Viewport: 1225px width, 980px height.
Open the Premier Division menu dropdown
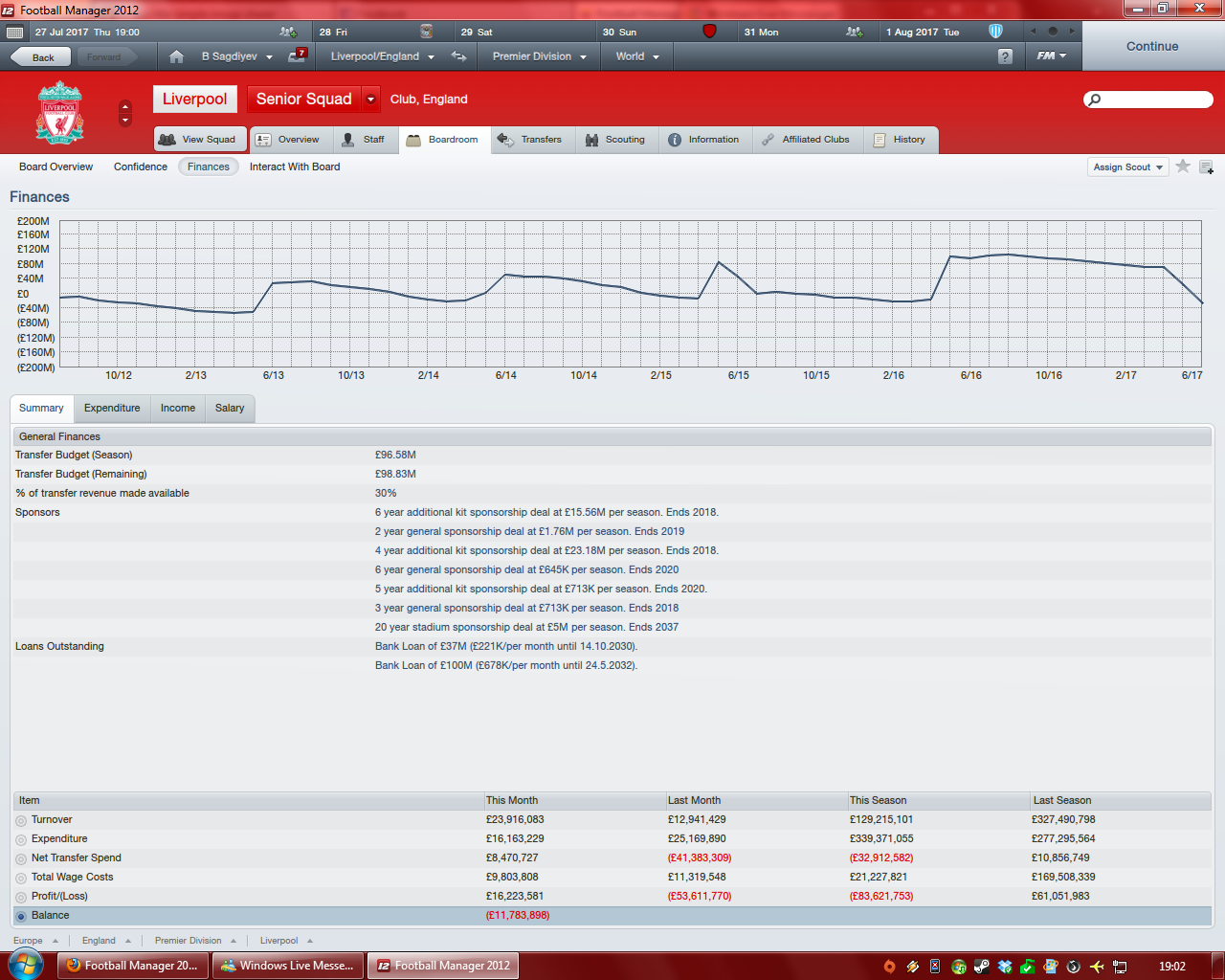coord(539,56)
